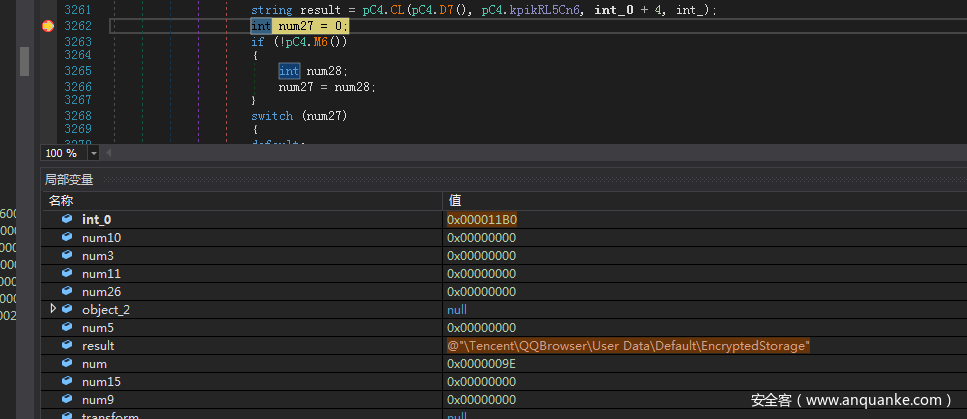Screen dimensions: 967x419
Task: Click the variable icon beside num15
Action: pos(67,382)
